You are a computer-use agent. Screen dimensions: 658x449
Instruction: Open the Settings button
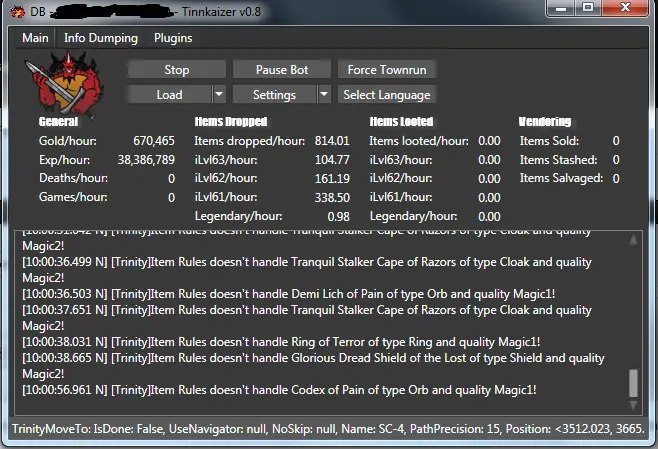click(x=274, y=95)
